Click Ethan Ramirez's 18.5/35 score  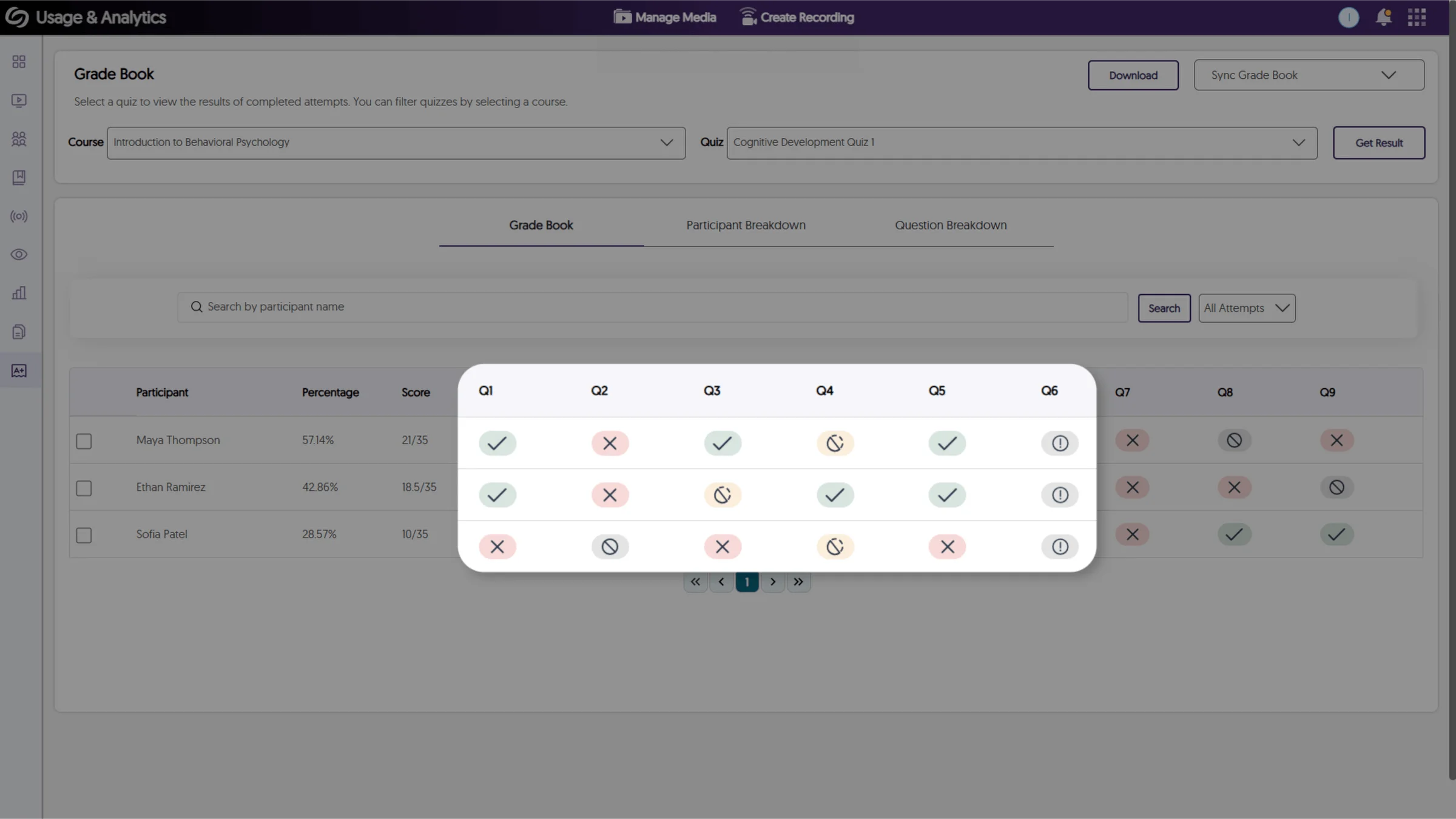coord(419,487)
